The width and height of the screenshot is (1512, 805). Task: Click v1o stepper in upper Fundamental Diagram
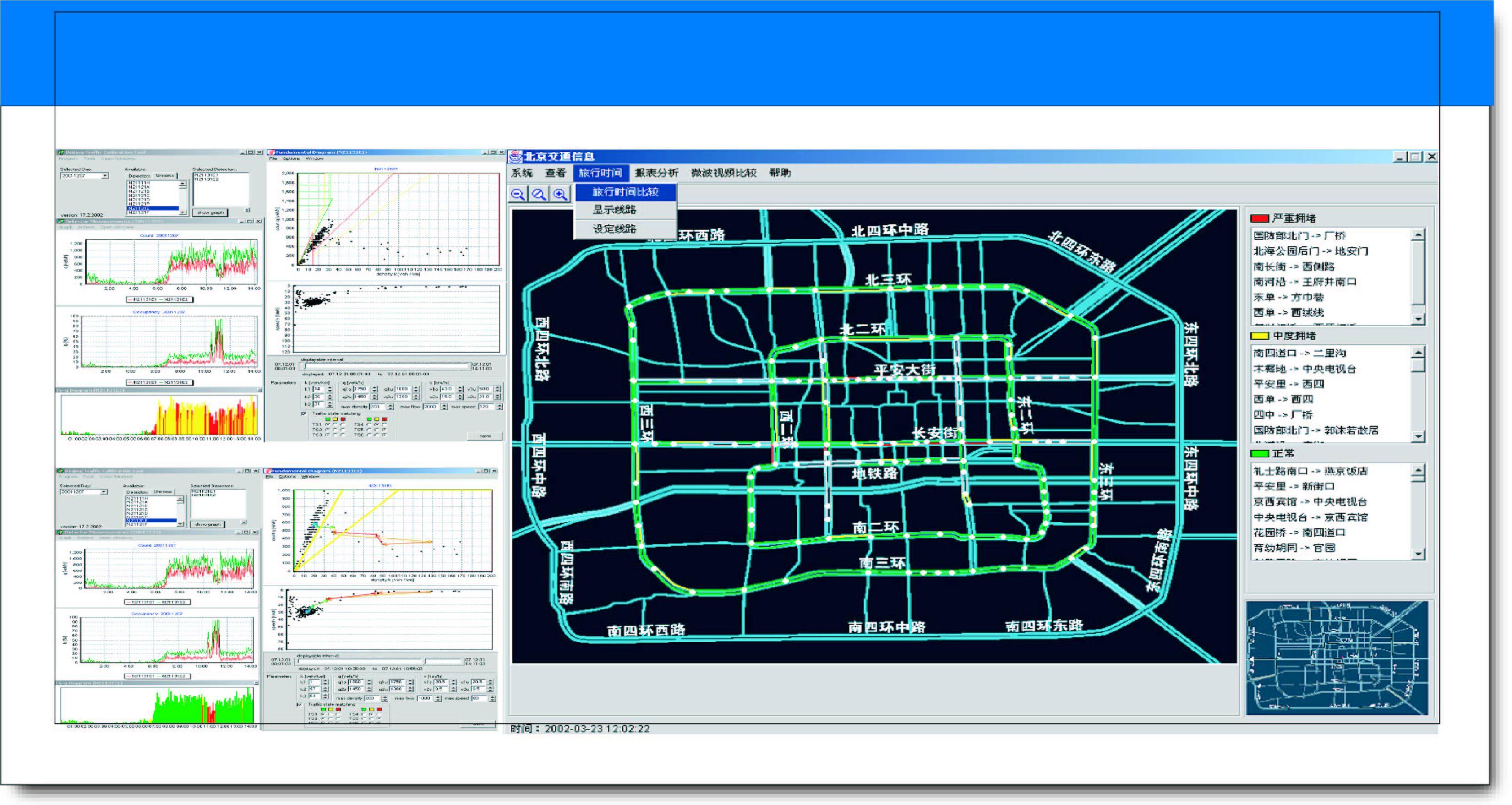pos(460,389)
